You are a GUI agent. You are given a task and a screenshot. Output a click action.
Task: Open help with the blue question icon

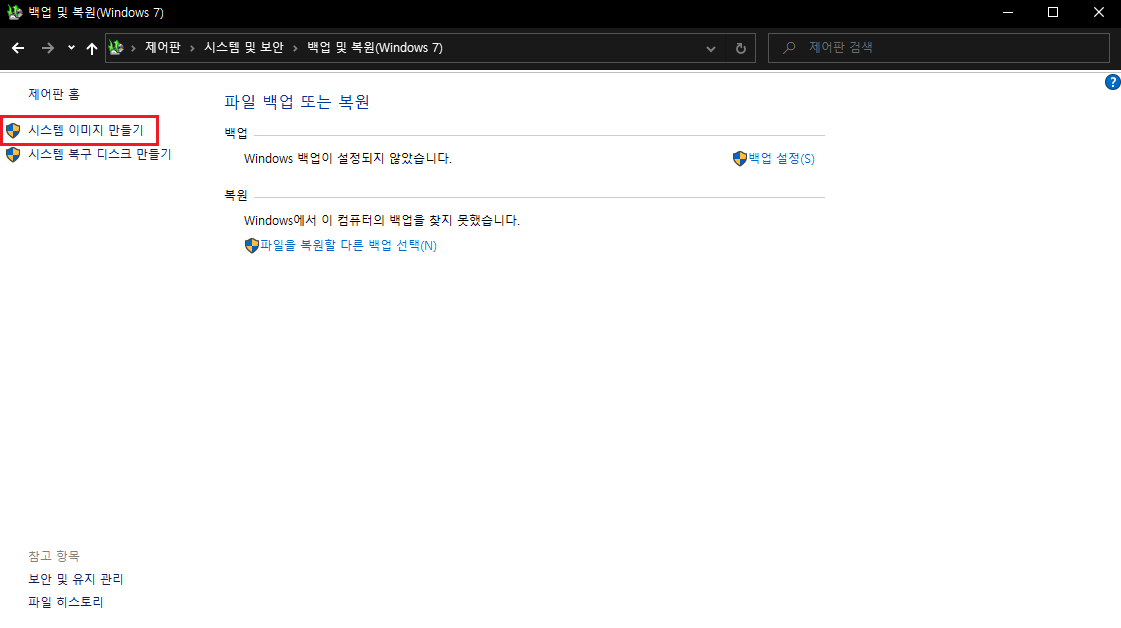[x=1112, y=82]
